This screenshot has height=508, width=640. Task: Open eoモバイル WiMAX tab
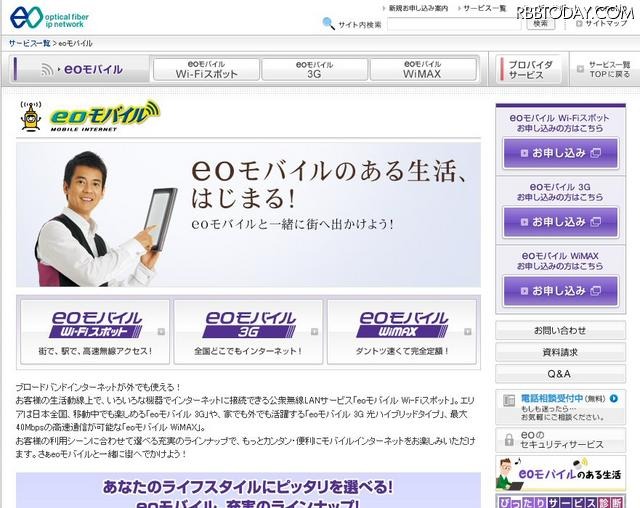[423, 69]
